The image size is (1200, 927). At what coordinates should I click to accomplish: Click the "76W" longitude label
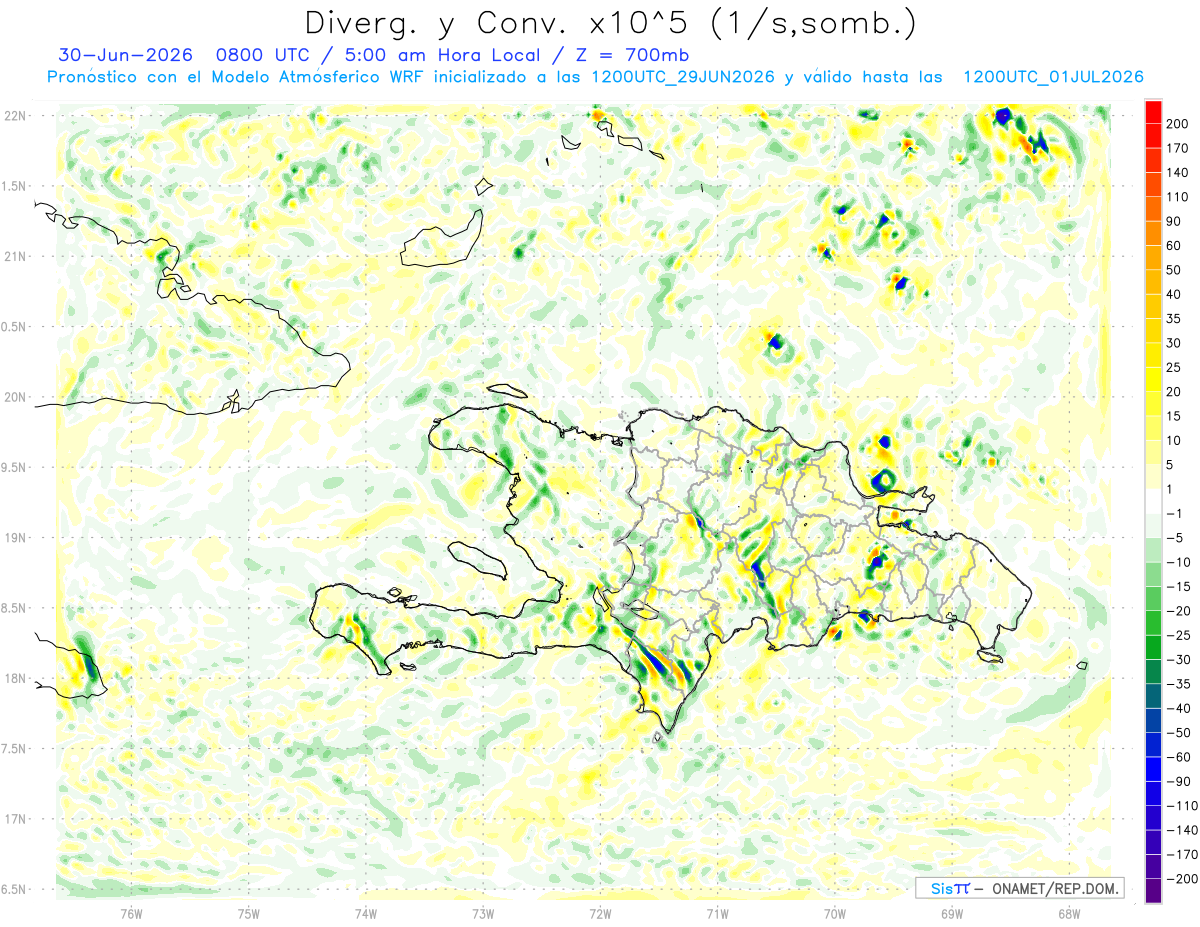131,914
